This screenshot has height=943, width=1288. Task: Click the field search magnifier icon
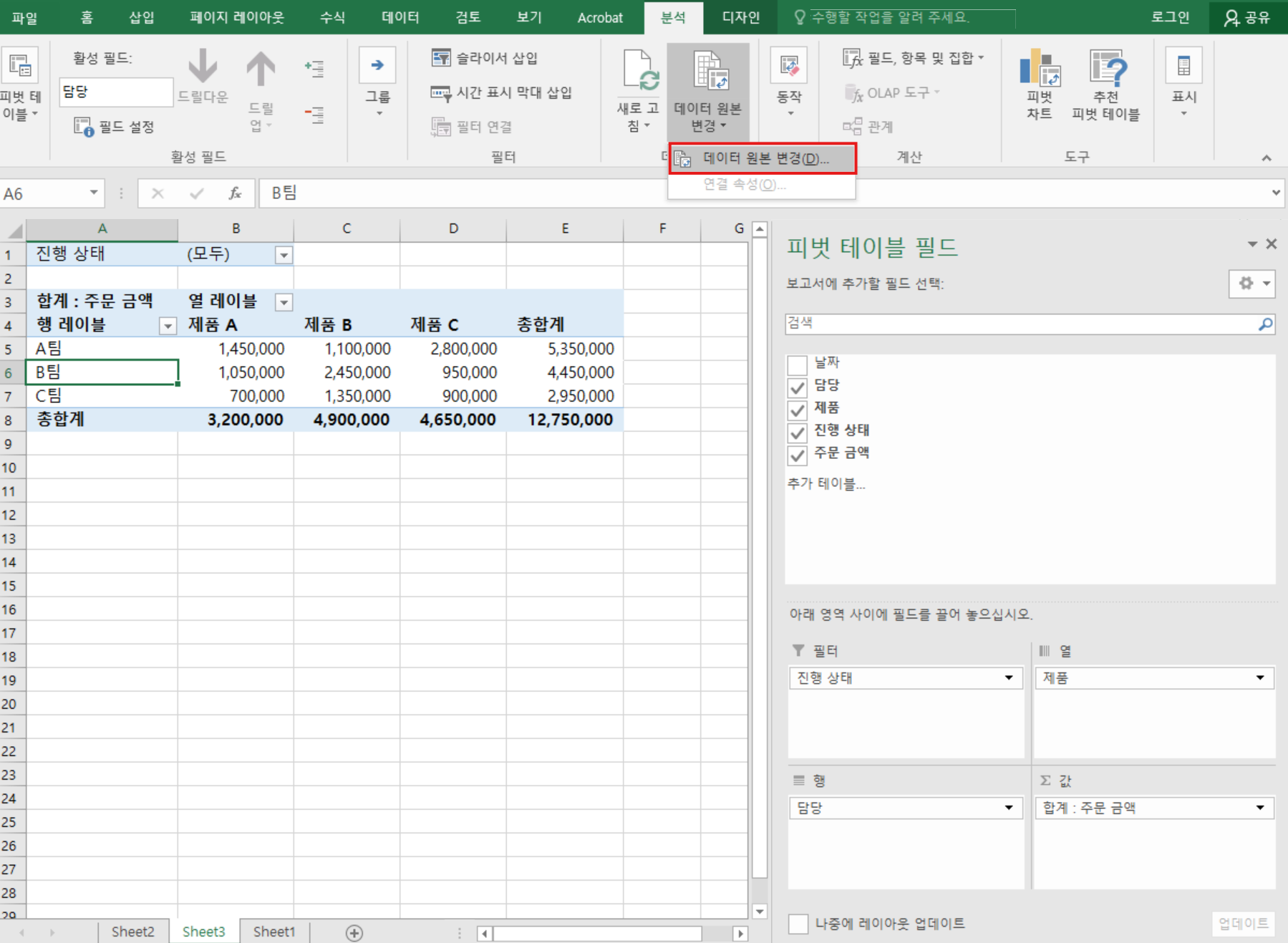click(x=1265, y=324)
